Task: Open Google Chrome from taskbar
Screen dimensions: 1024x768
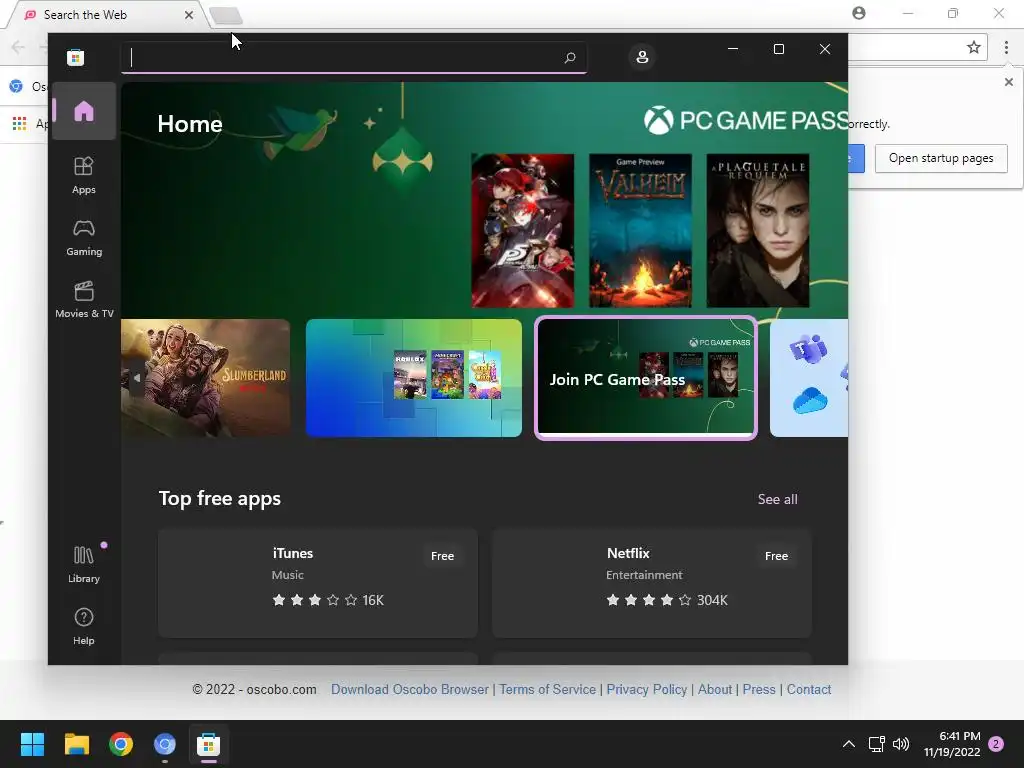Action: click(121, 744)
